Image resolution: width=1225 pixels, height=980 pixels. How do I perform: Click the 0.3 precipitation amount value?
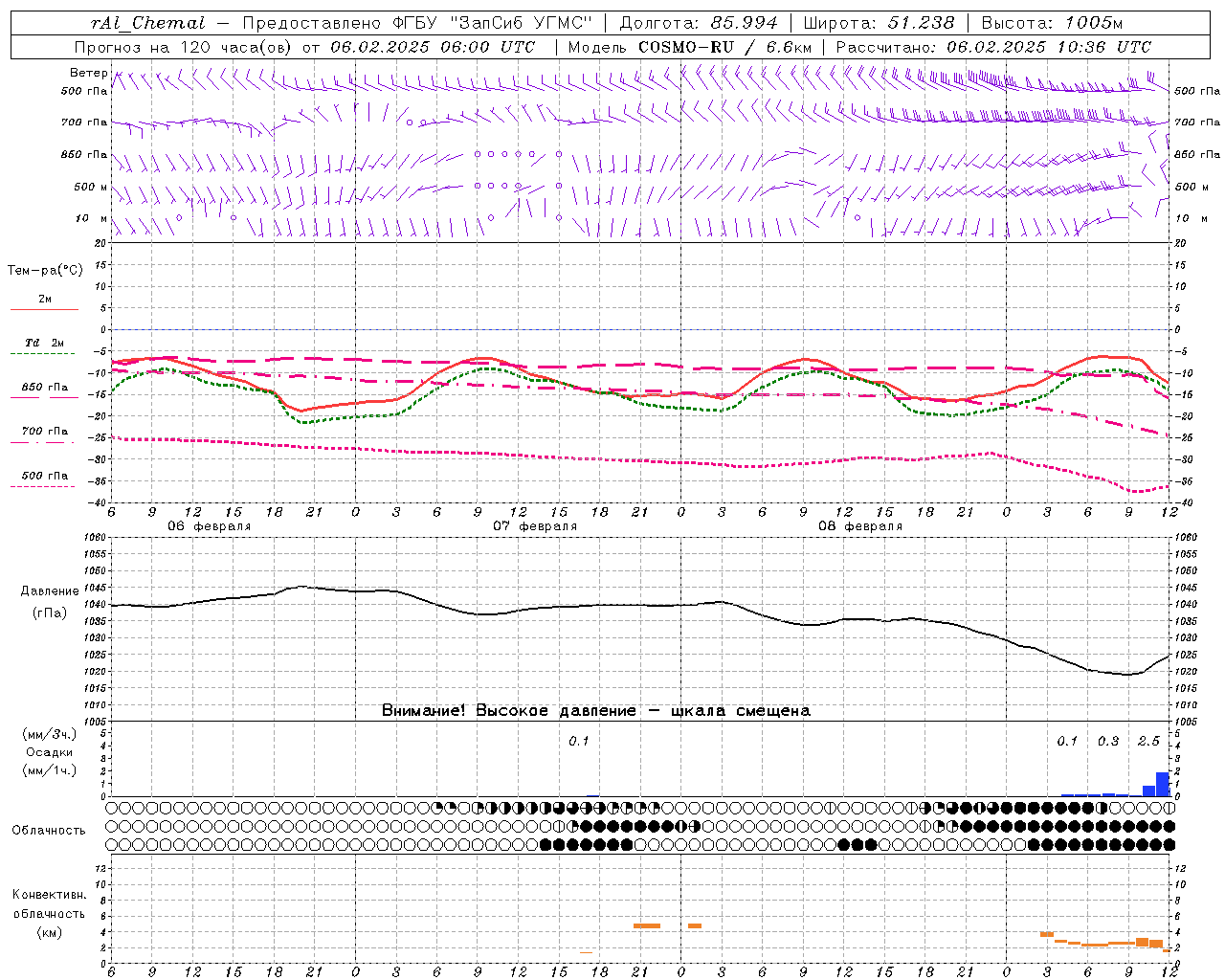tap(1108, 742)
